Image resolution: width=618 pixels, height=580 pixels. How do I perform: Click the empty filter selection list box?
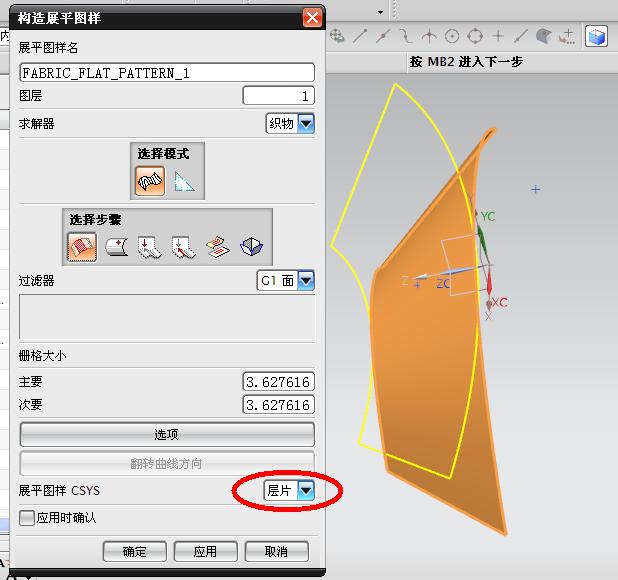click(167, 317)
